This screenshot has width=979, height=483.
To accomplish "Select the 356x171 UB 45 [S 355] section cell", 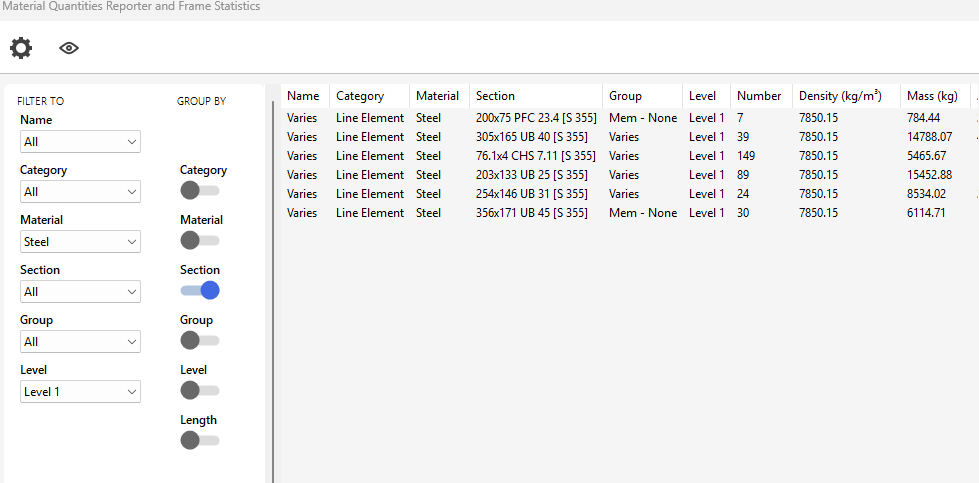I will [531, 213].
